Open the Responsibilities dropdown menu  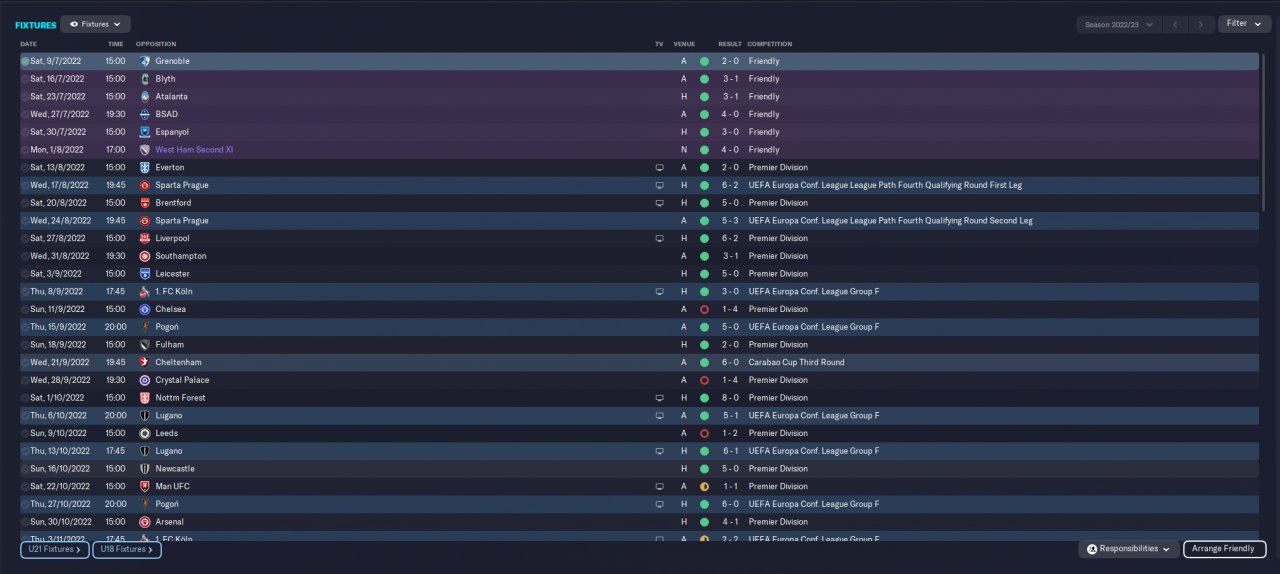[1128, 549]
